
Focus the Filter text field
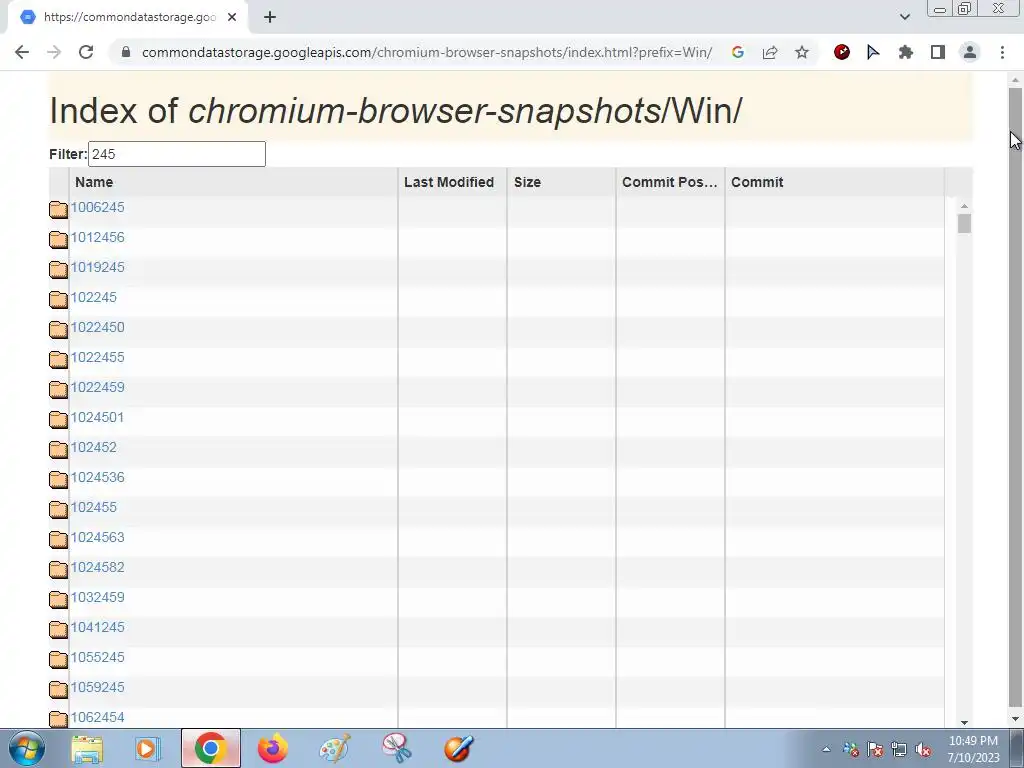(176, 154)
